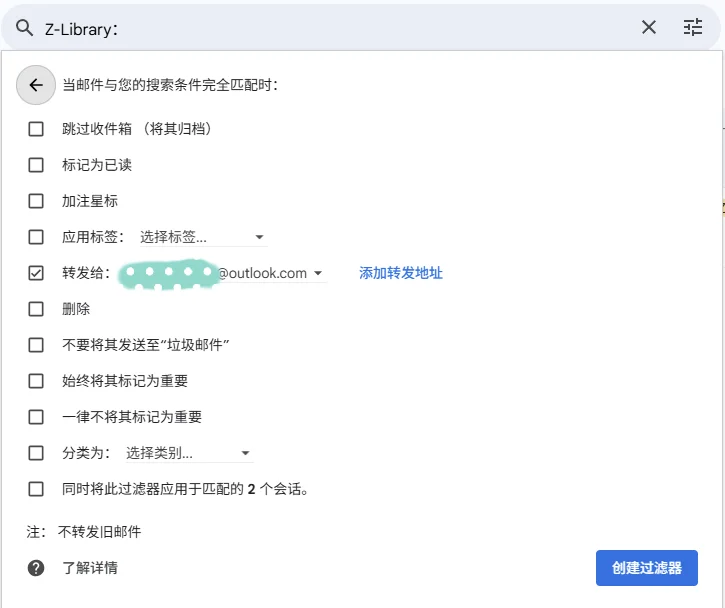Image resolution: width=725 pixels, height=608 pixels.
Task: Click the 注: 不转发旧邮件 note text
Action: [84, 532]
